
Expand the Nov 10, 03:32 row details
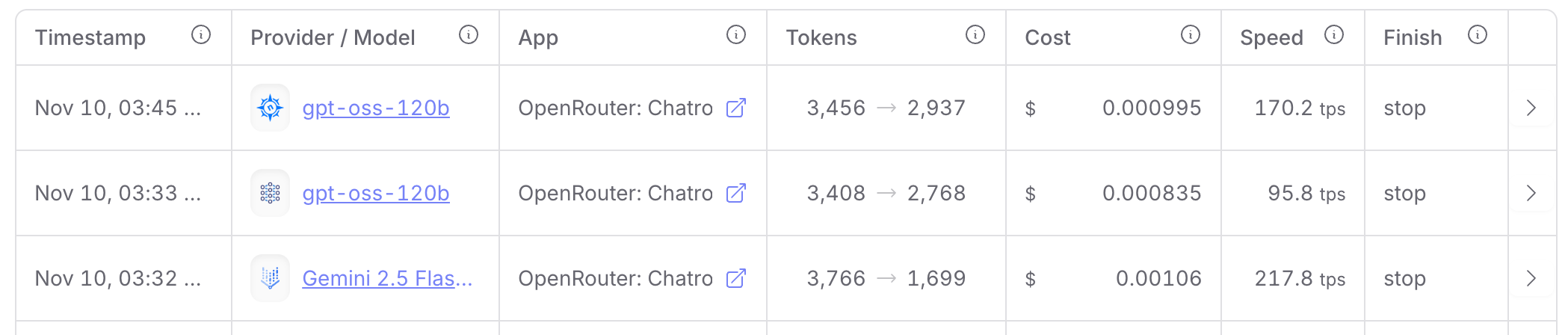(1531, 279)
